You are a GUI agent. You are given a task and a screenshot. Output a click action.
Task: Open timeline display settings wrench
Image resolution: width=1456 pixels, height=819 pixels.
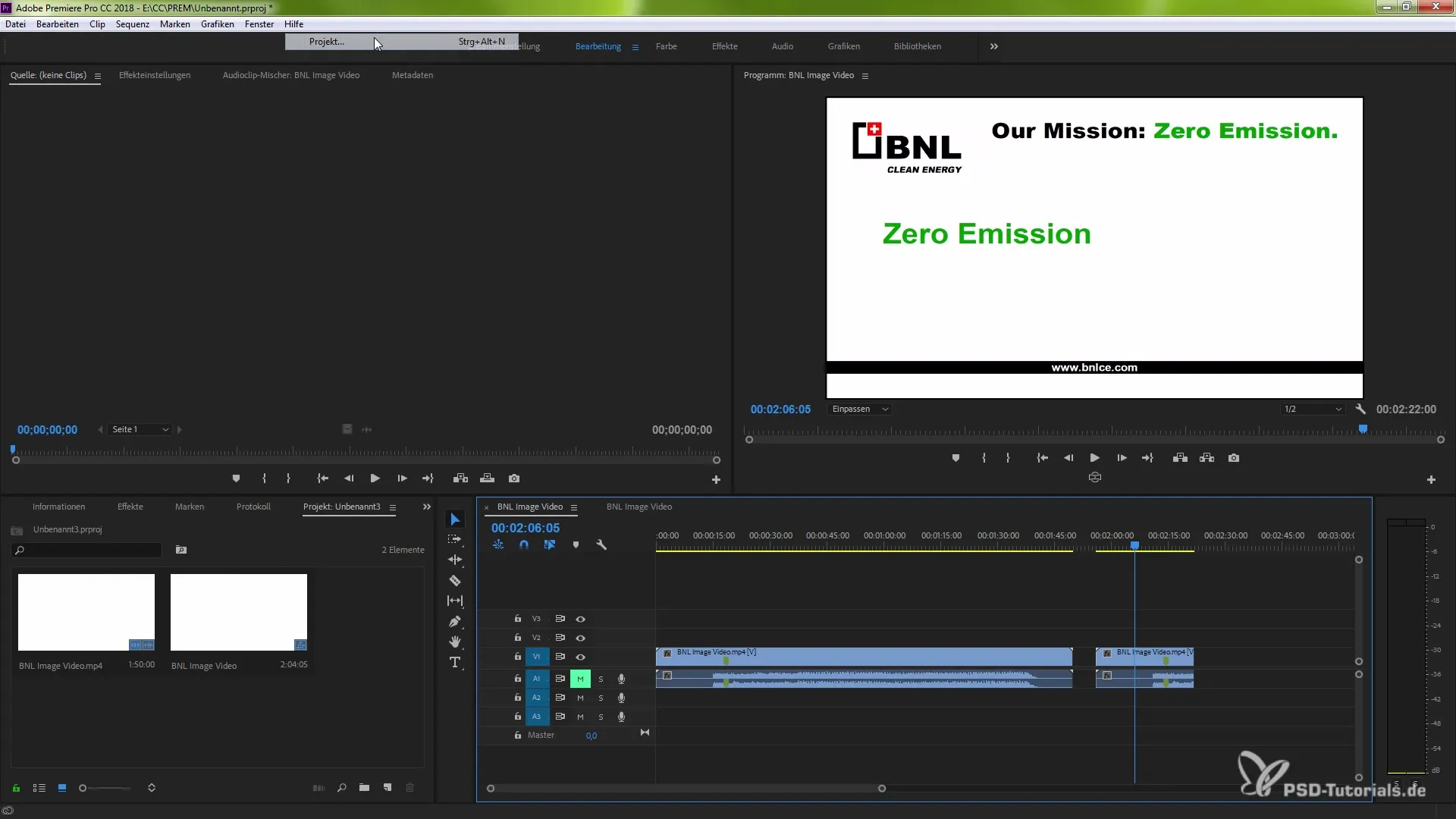click(x=601, y=545)
